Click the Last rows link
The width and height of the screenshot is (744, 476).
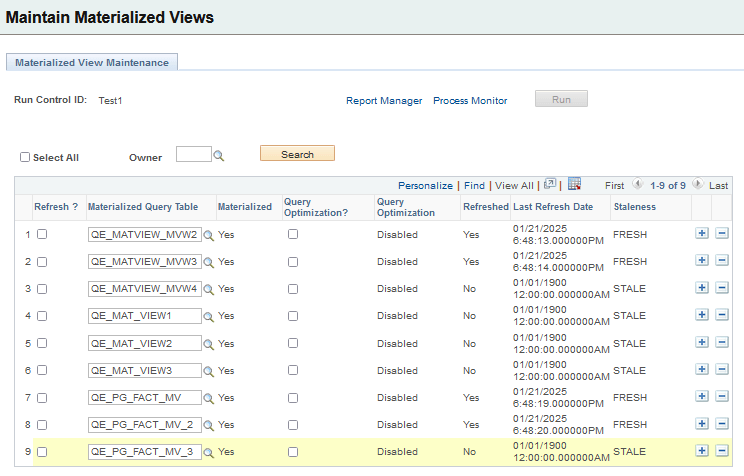click(718, 186)
